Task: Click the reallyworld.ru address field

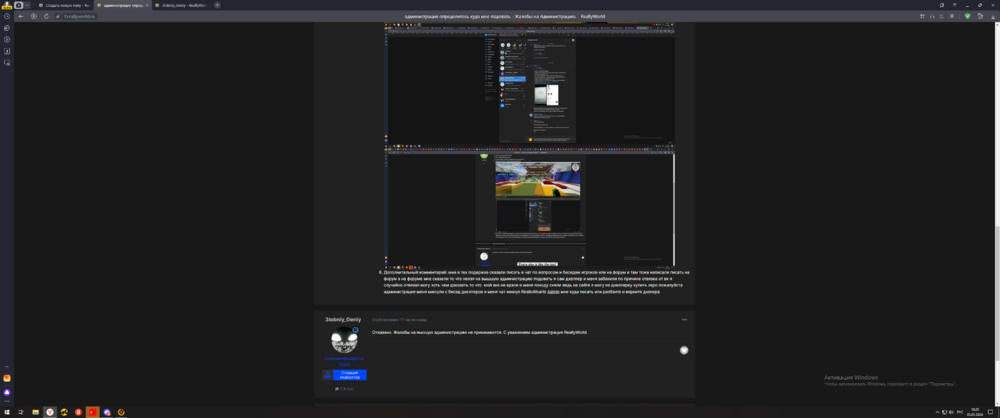Action: [80, 16]
